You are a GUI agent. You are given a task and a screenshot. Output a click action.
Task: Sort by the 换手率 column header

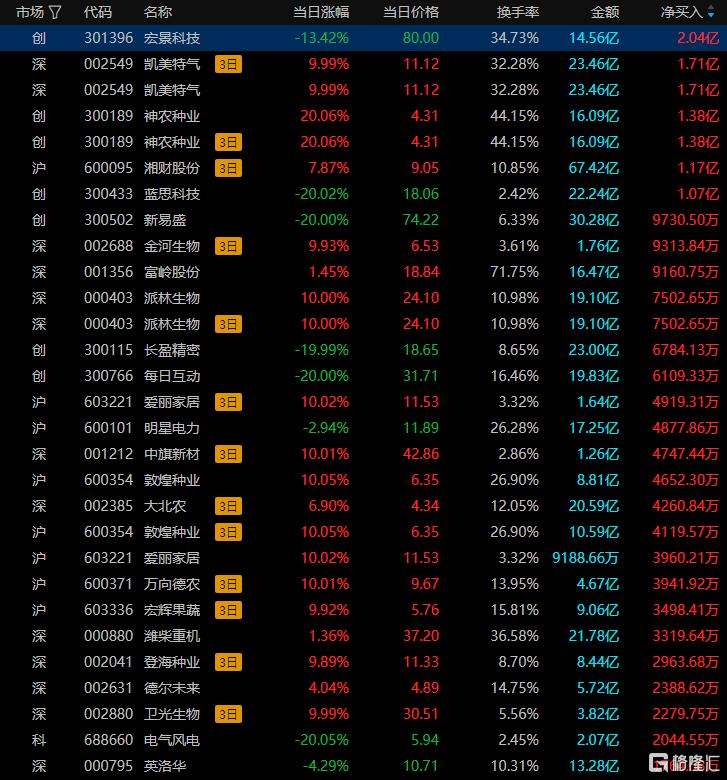(518, 12)
